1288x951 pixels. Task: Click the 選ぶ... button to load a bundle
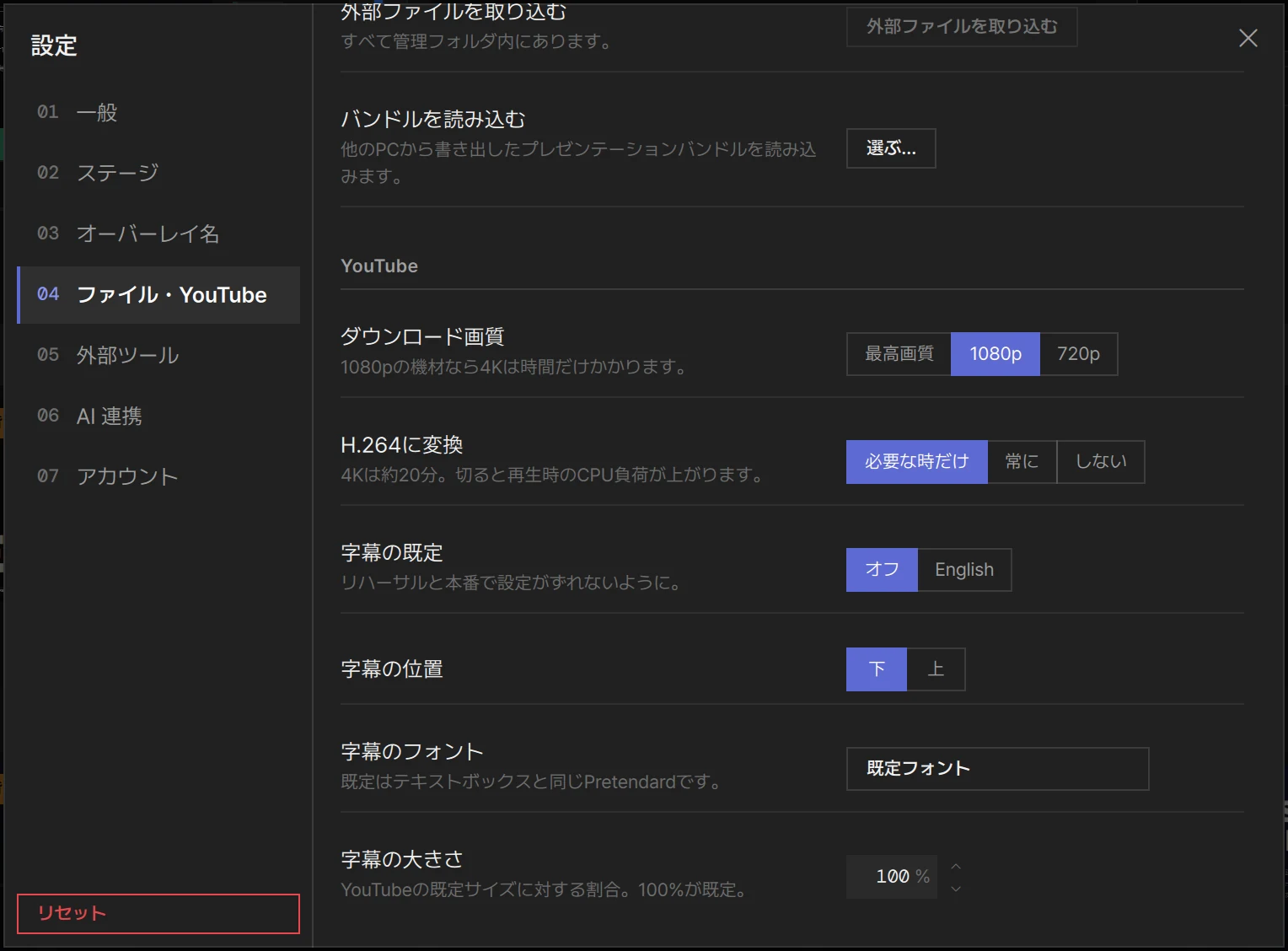(891, 148)
